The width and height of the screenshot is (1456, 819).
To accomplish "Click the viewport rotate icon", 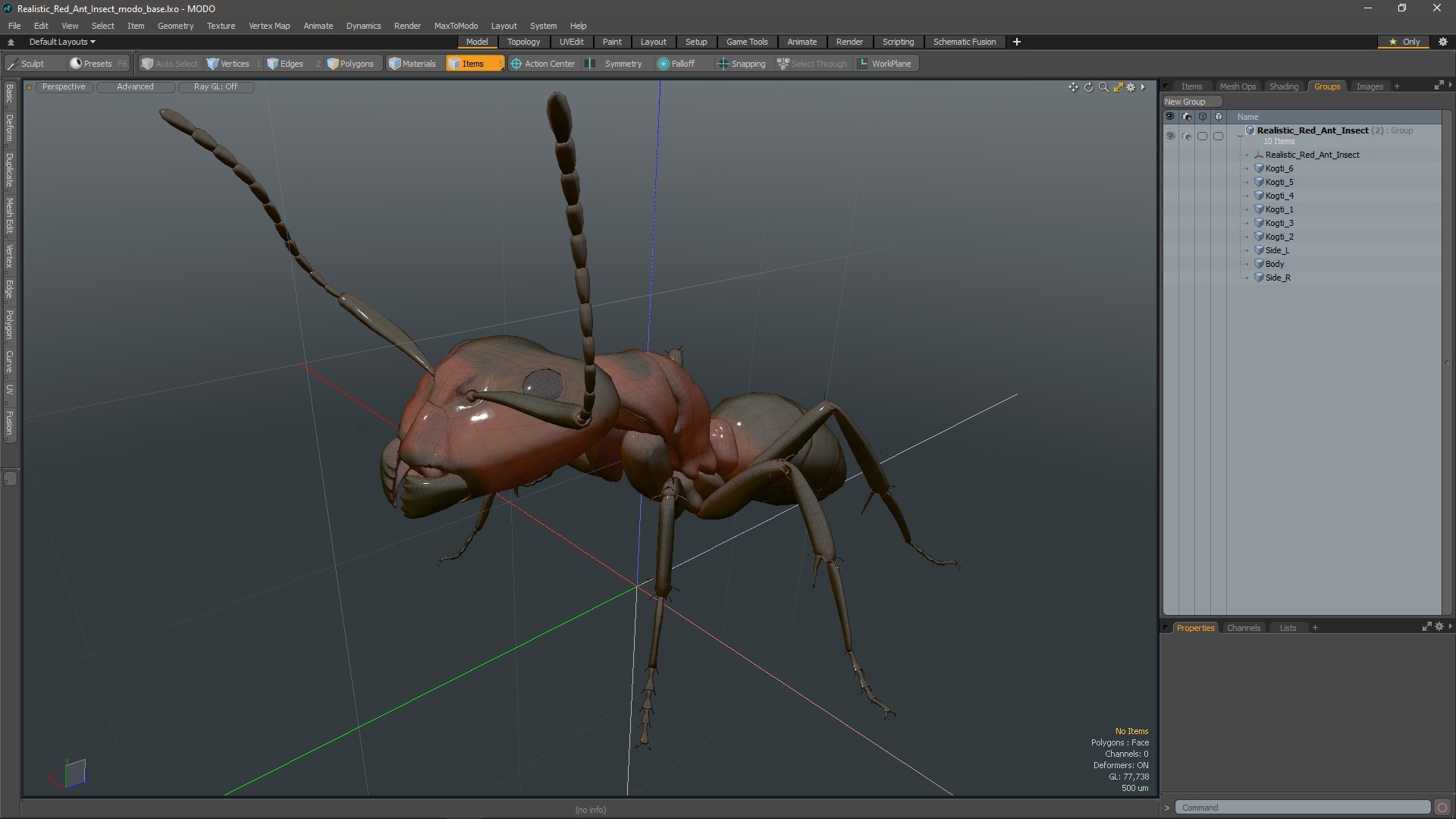I will click(1088, 87).
